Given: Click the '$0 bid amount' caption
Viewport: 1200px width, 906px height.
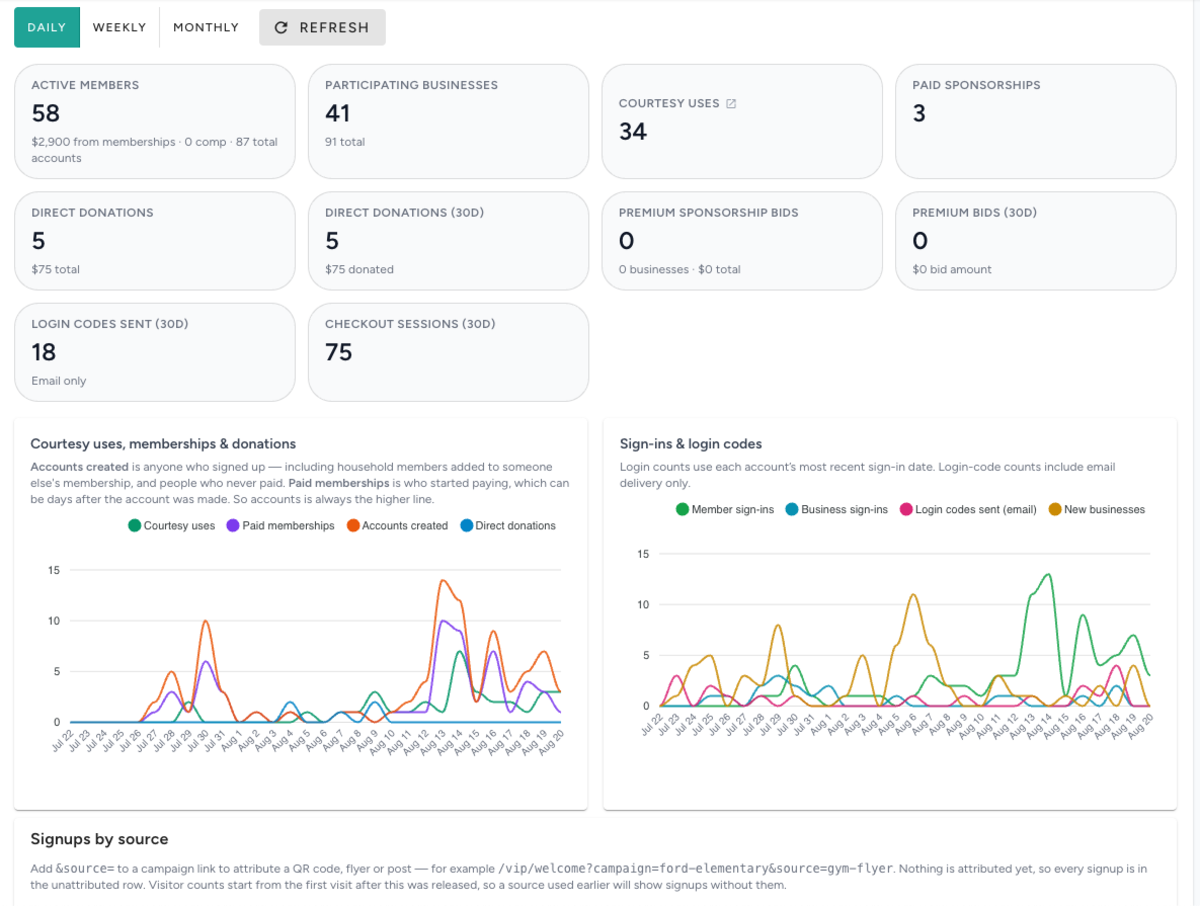Looking at the screenshot, I should coord(952,269).
